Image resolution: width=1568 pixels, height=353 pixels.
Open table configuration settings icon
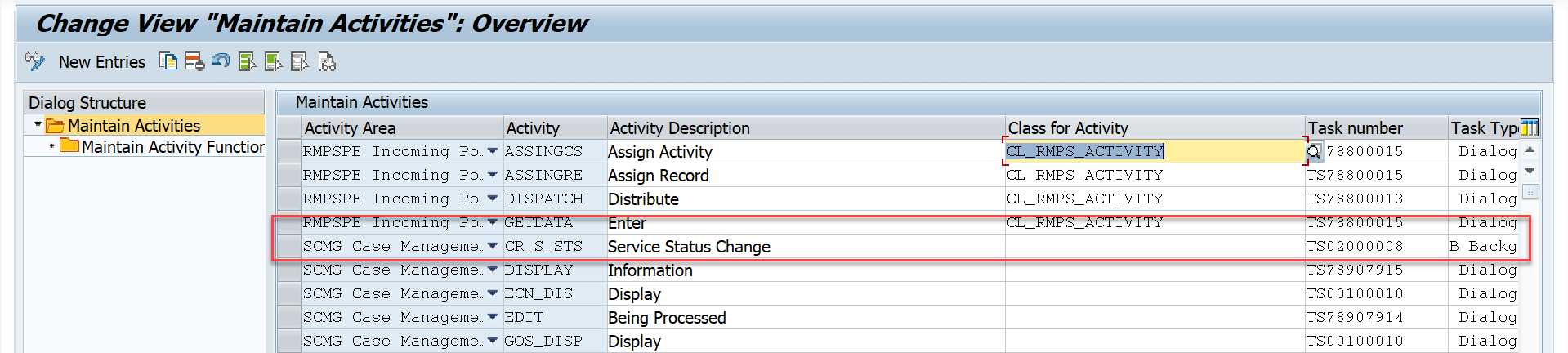(1530, 127)
